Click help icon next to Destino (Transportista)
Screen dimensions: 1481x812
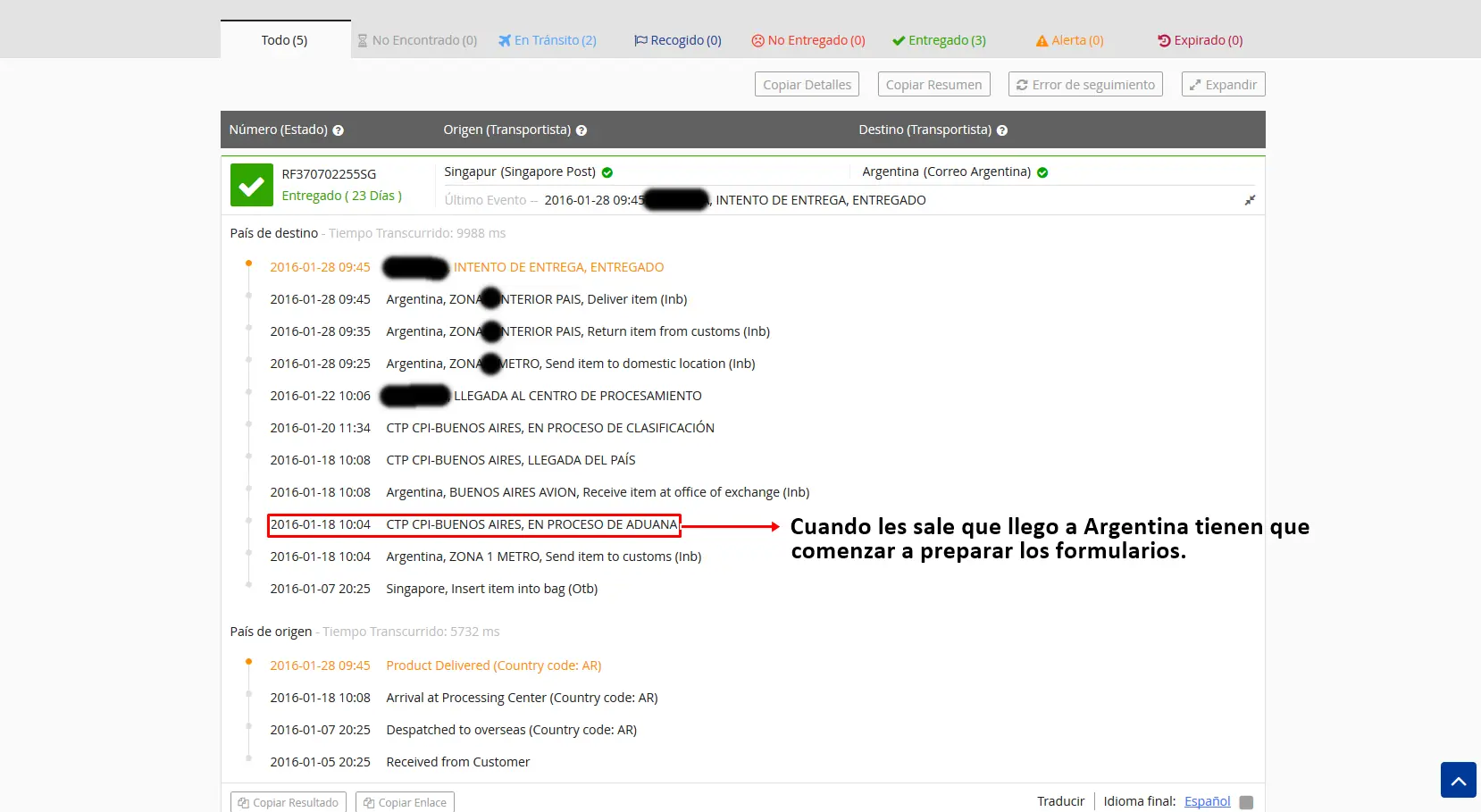click(1002, 130)
